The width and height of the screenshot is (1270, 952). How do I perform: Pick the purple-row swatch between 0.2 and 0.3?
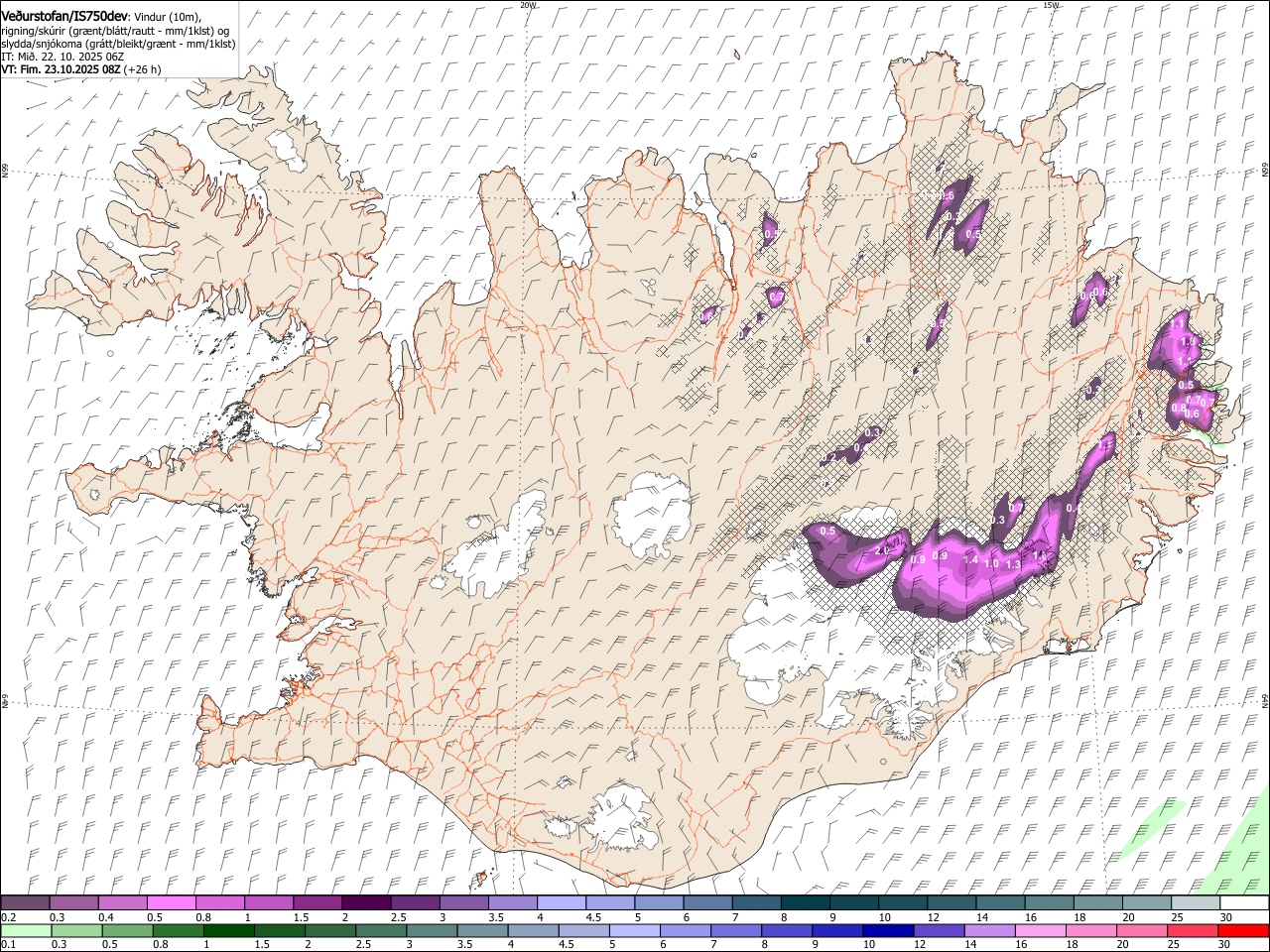click(x=26, y=903)
